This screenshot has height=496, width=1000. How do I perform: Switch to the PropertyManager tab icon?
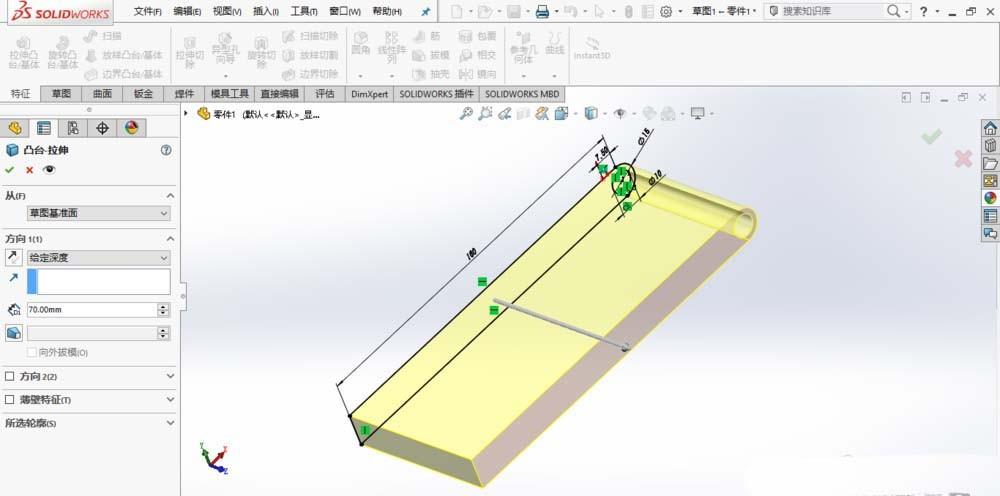coord(43,128)
